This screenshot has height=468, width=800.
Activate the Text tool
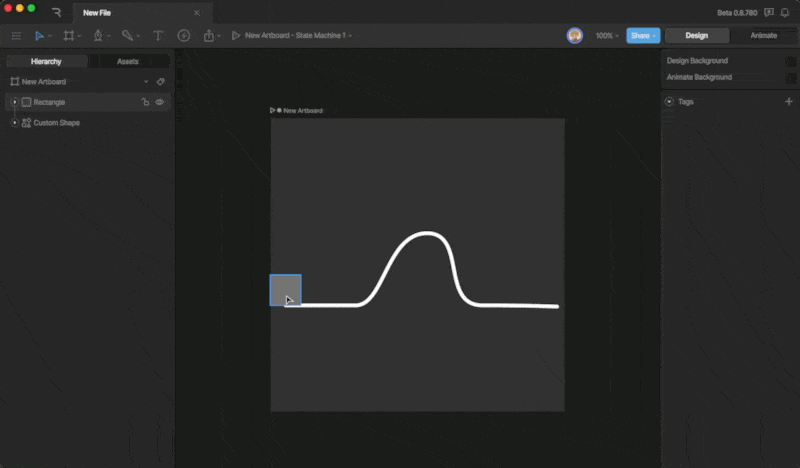pos(158,35)
